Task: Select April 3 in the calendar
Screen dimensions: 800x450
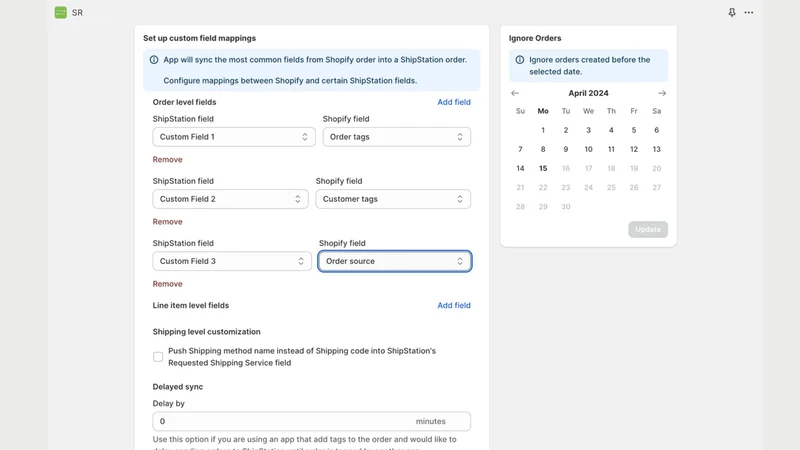Action: 588,130
